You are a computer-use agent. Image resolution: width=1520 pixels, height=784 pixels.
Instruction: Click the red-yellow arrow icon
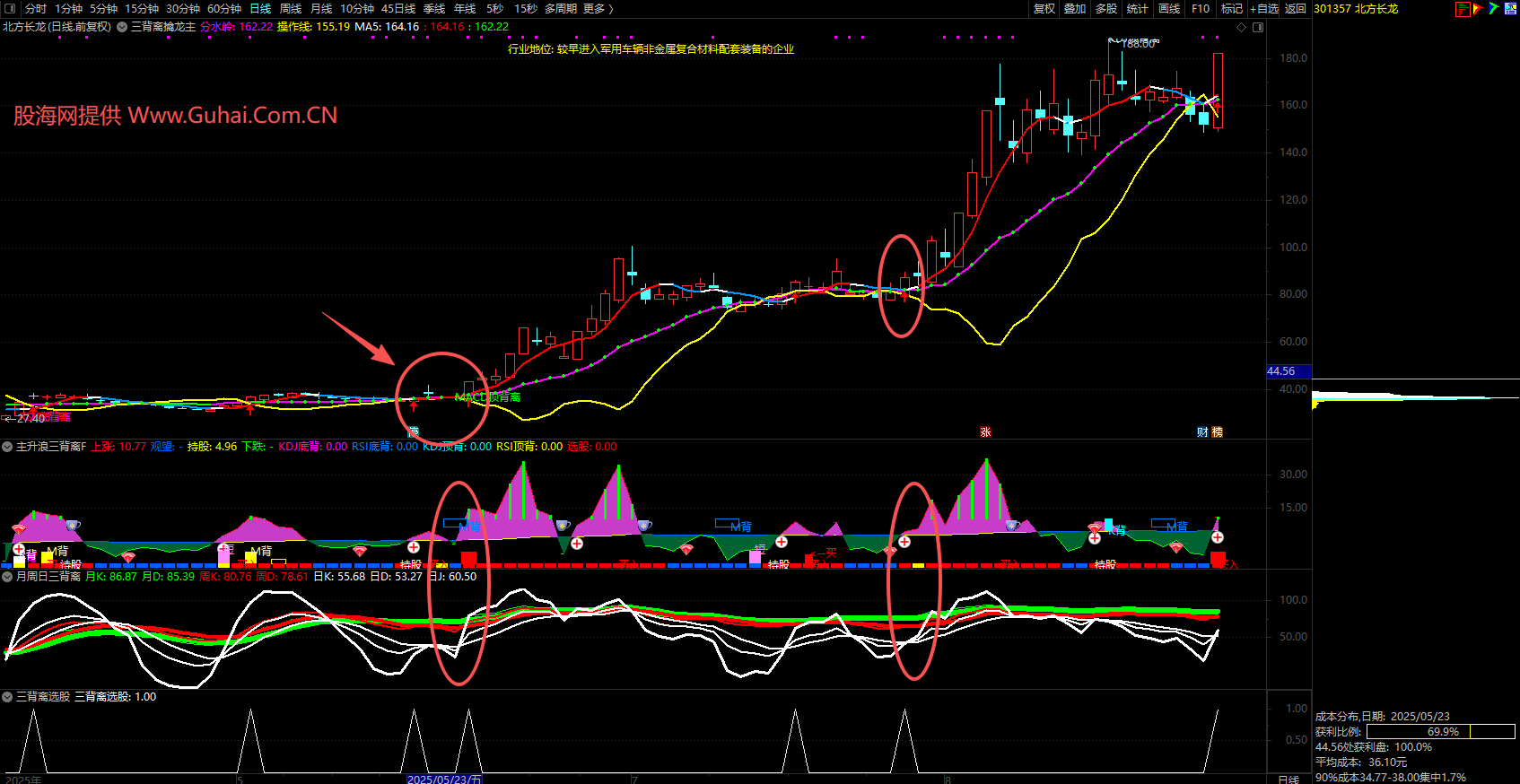click(1478, 9)
